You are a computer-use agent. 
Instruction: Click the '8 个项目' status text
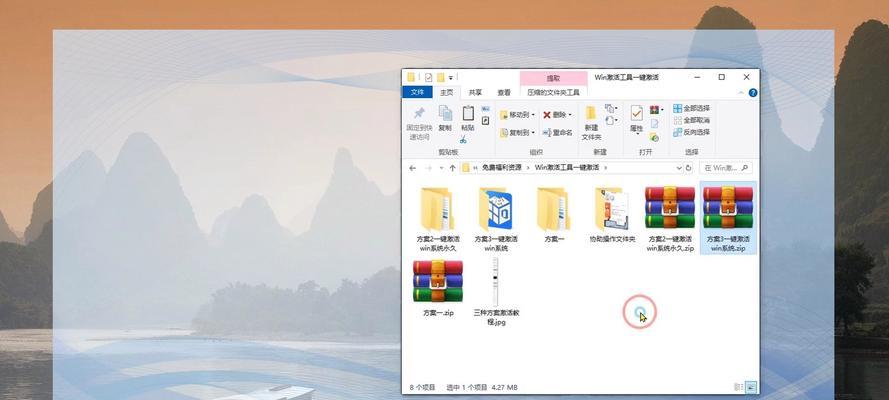(x=422, y=388)
